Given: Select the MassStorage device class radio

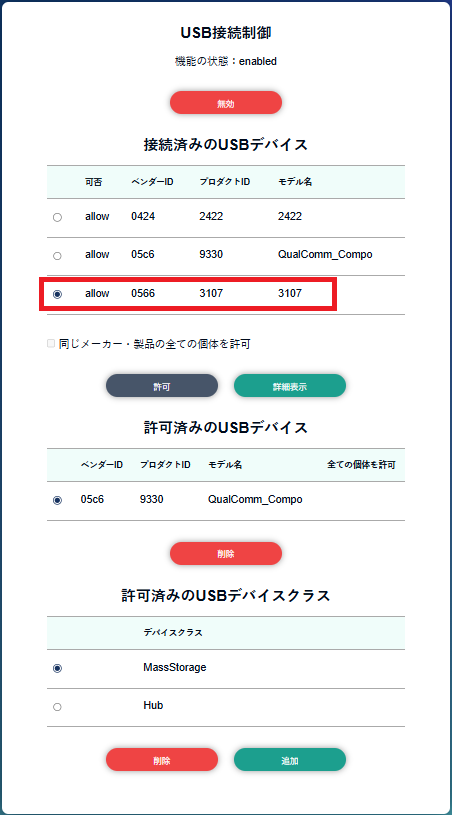Looking at the screenshot, I should tap(57, 668).
